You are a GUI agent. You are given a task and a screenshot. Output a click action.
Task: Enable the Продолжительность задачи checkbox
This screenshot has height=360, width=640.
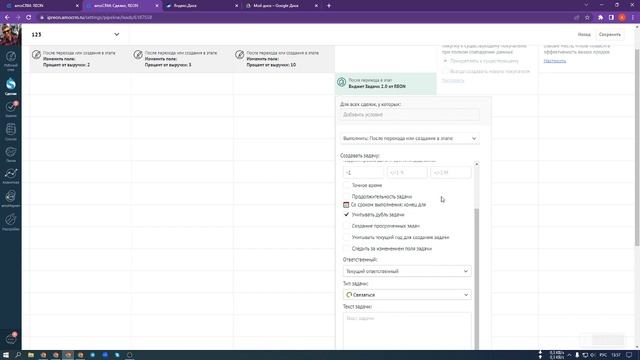pyautogui.click(x=347, y=196)
